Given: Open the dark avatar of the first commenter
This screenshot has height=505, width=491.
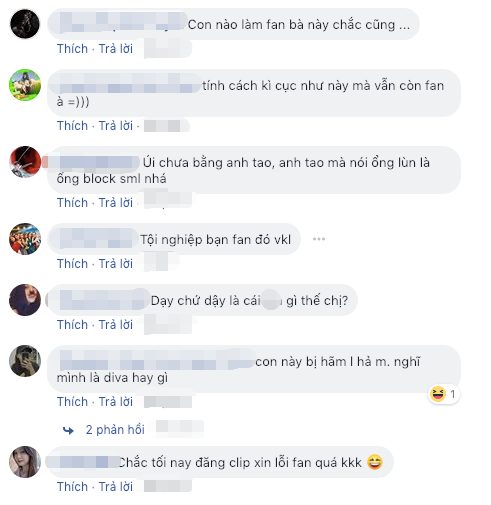Looking at the screenshot, I should point(25,24).
